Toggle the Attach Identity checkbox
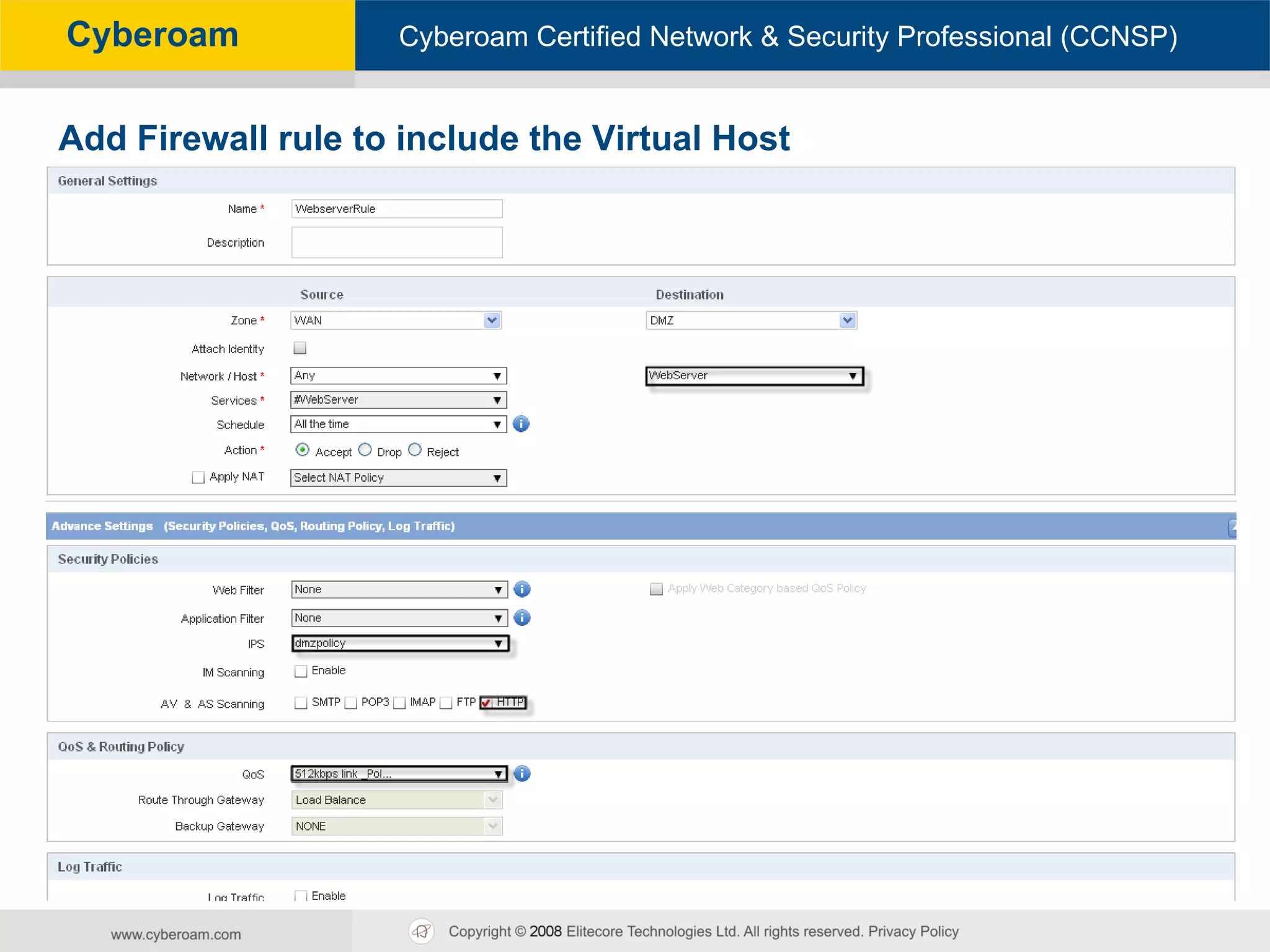The height and width of the screenshot is (952, 1270). coord(300,348)
